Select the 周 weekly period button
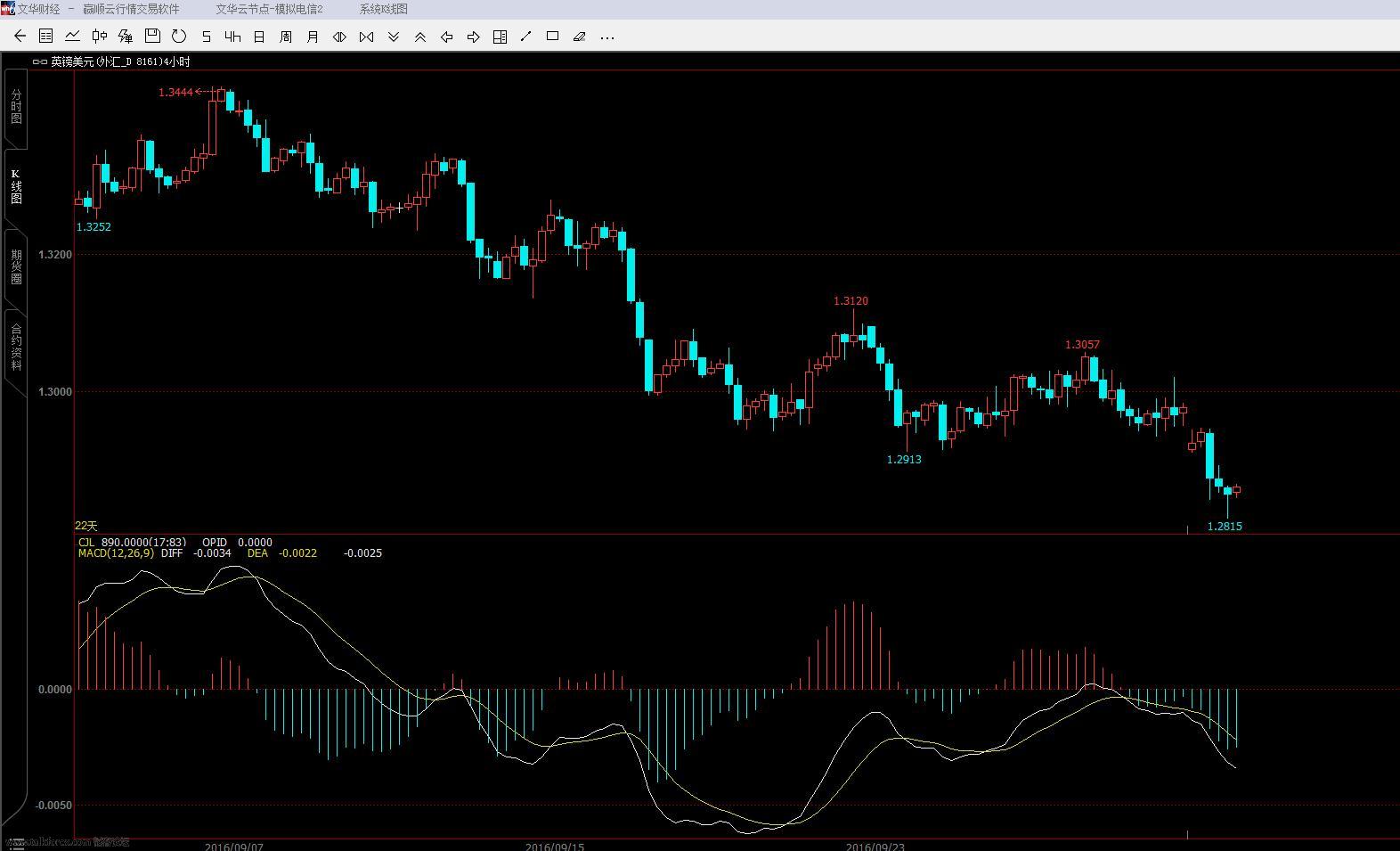Image resolution: width=1400 pixels, height=851 pixels. [x=286, y=37]
